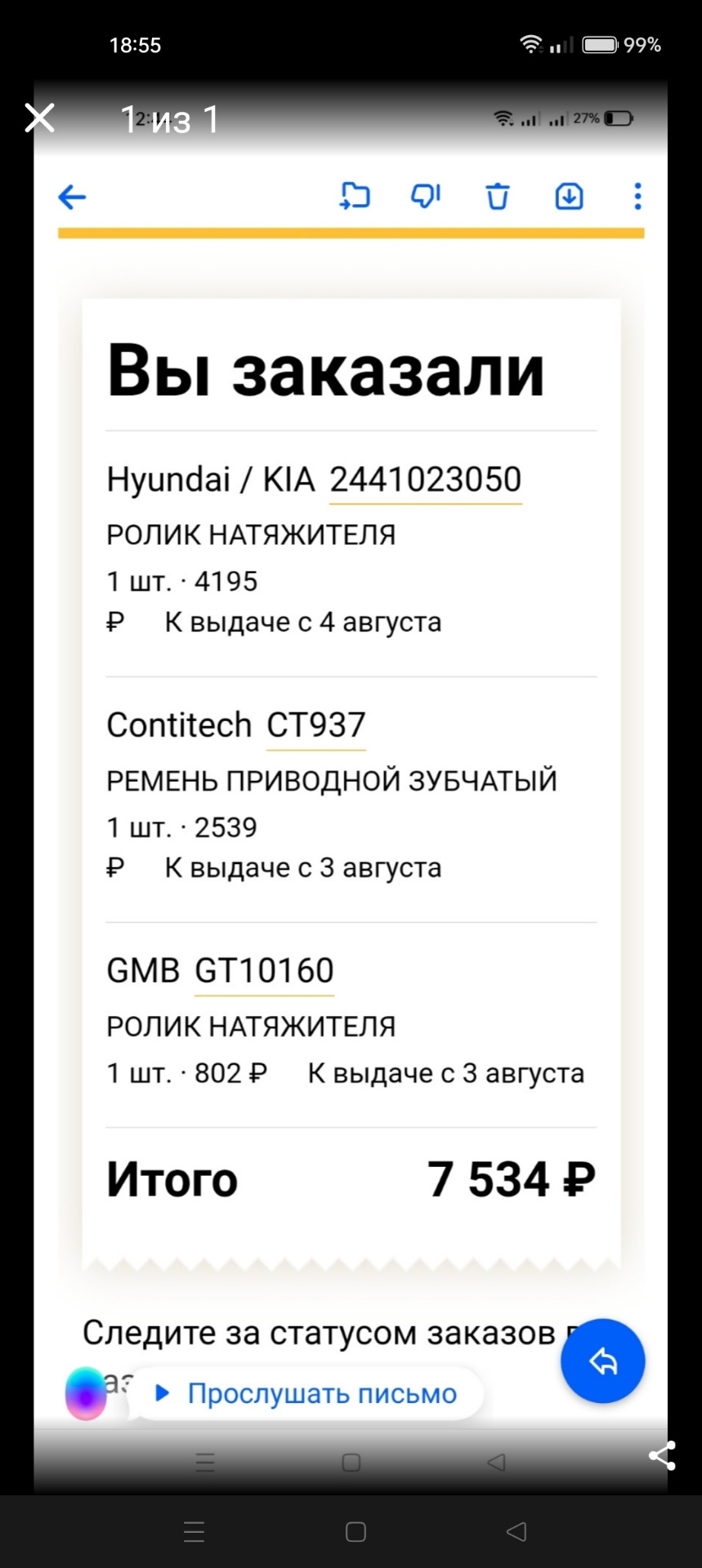Image resolution: width=702 pixels, height=1568 pixels.
Task: Tap the archive download icon
Action: (x=569, y=197)
